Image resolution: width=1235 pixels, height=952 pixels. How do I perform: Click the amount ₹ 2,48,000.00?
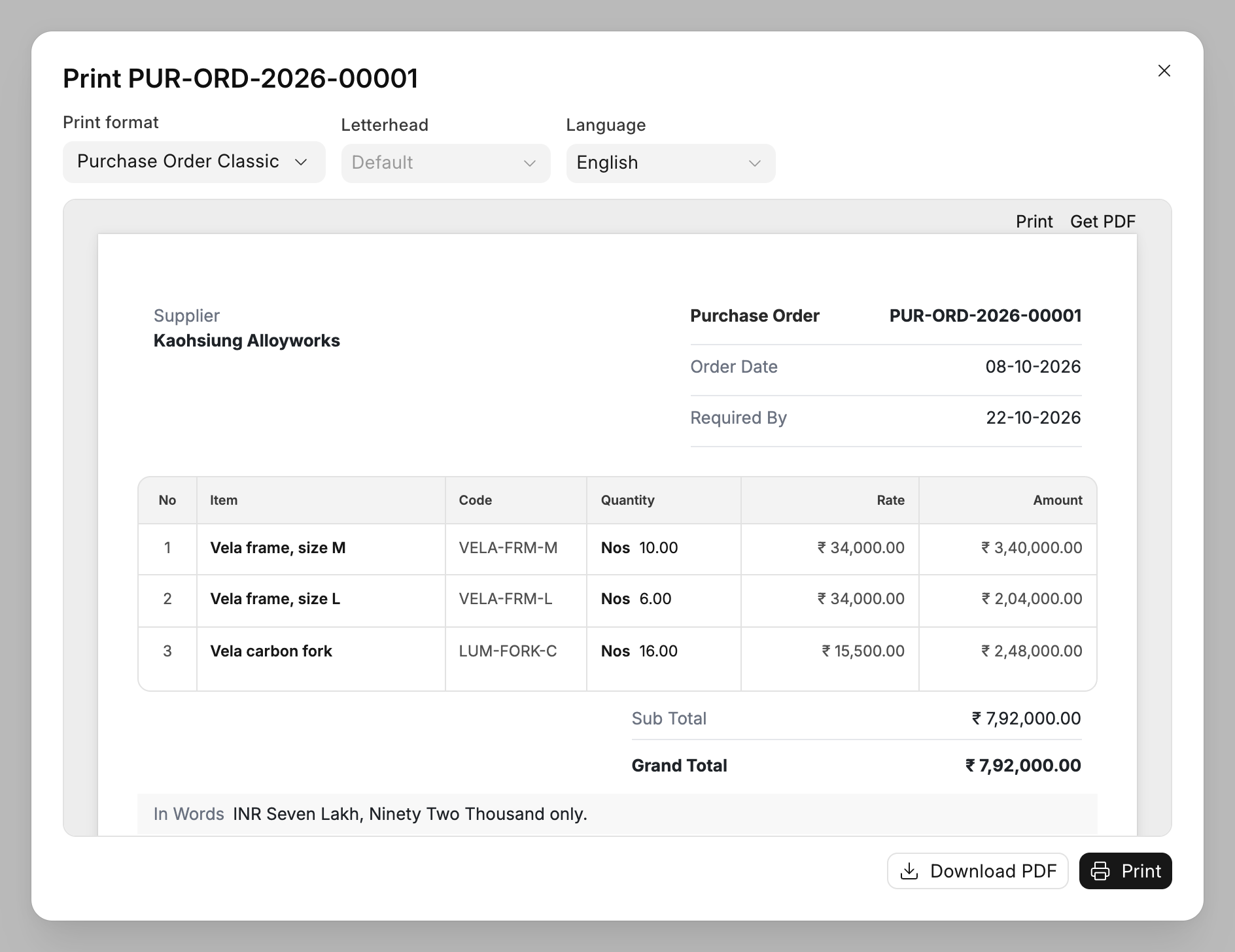click(x=1032, y=651)
